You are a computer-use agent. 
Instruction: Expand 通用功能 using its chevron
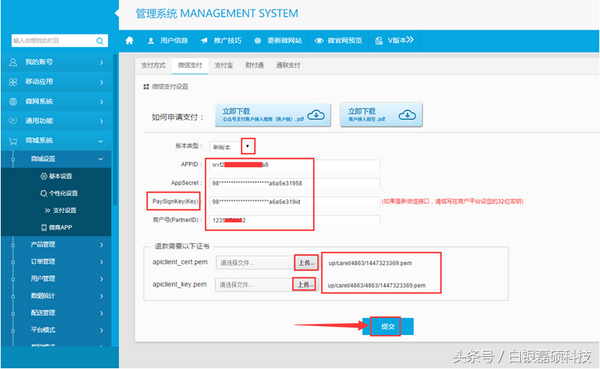pyautogui.click(x=101, y=121)
